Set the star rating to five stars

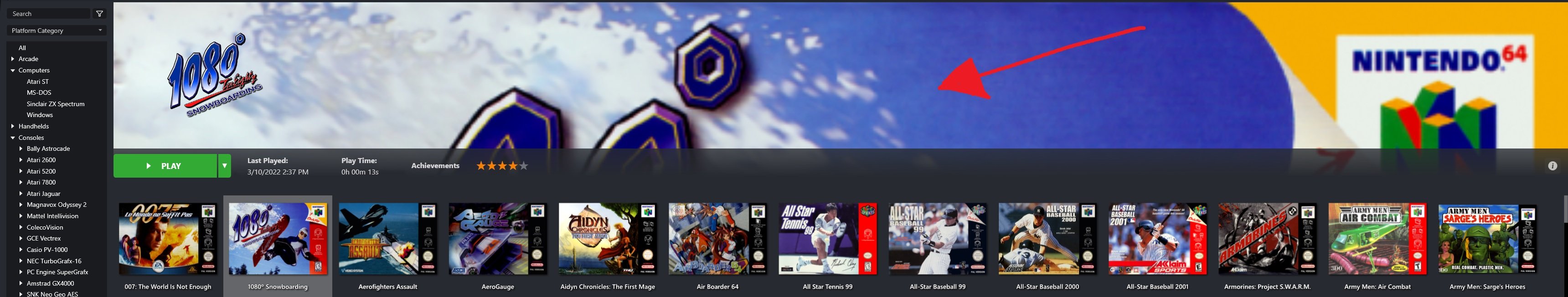tap(523, 165)
